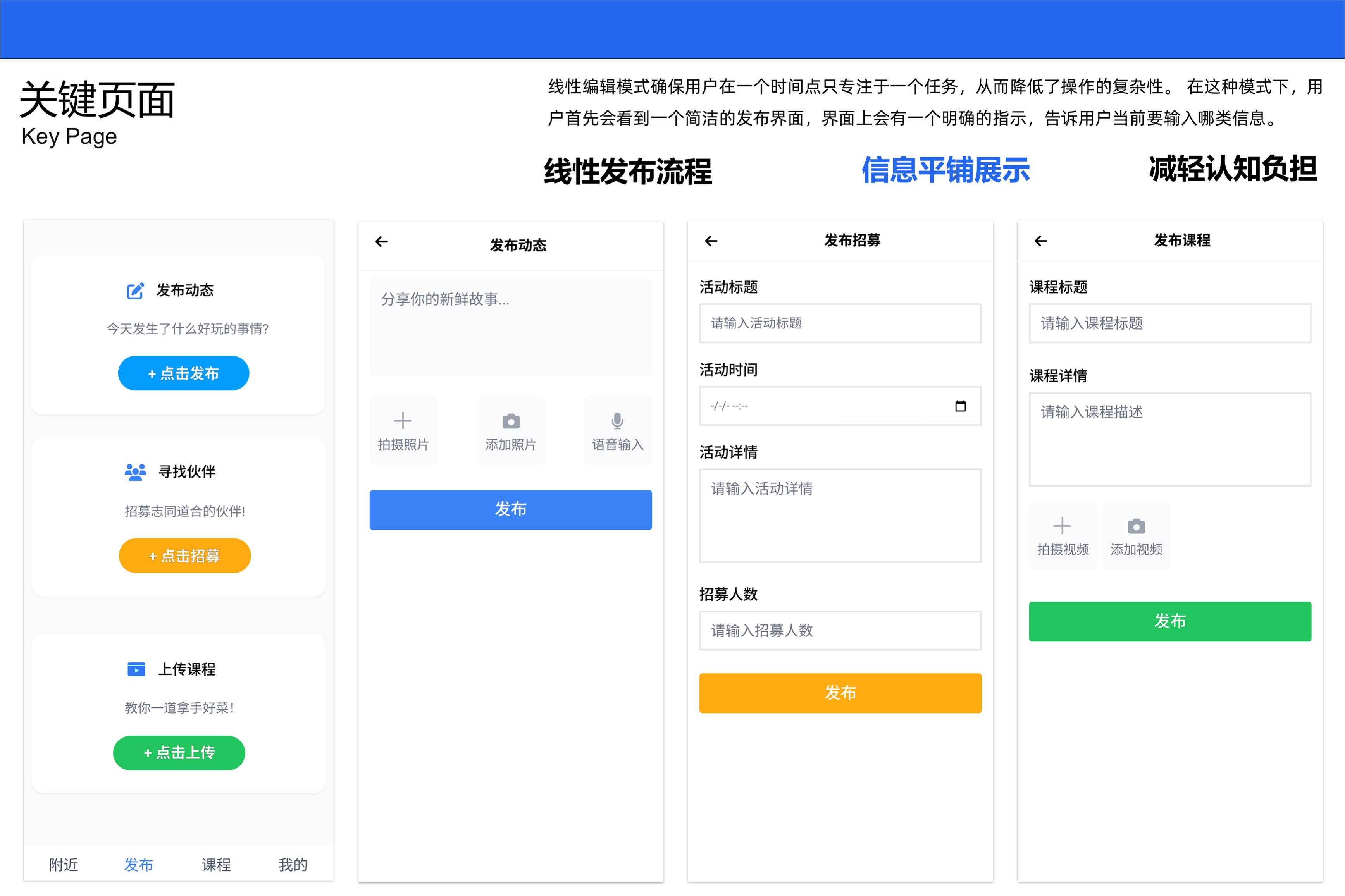This screenshot has width=1345, height=896.
Task: Click the green 发布 button in course form
Action: [1169, 621]
